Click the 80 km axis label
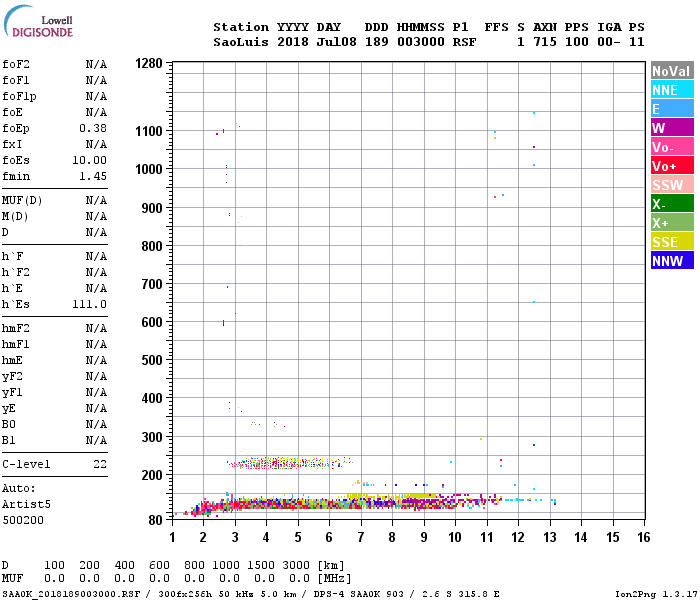Image resolution: width=700 pixels, height=600 pixels. coord(155,520)
